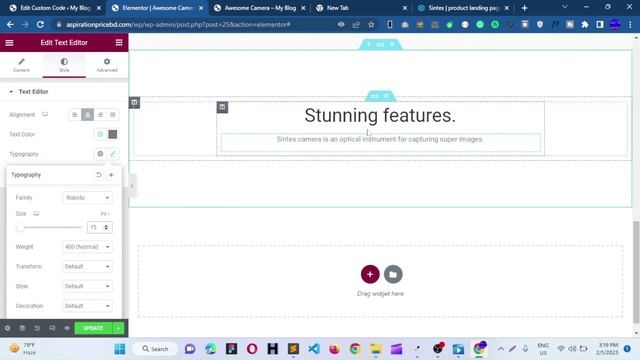Open global Typography settings globe

tap(100, 154)
